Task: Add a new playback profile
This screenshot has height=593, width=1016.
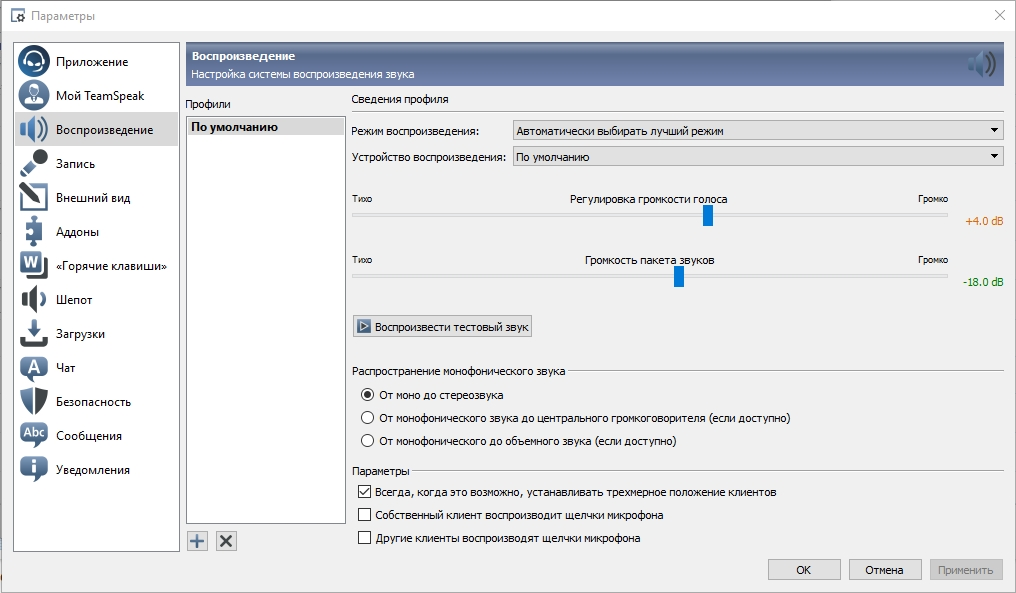Action: [x=197, y=541]
